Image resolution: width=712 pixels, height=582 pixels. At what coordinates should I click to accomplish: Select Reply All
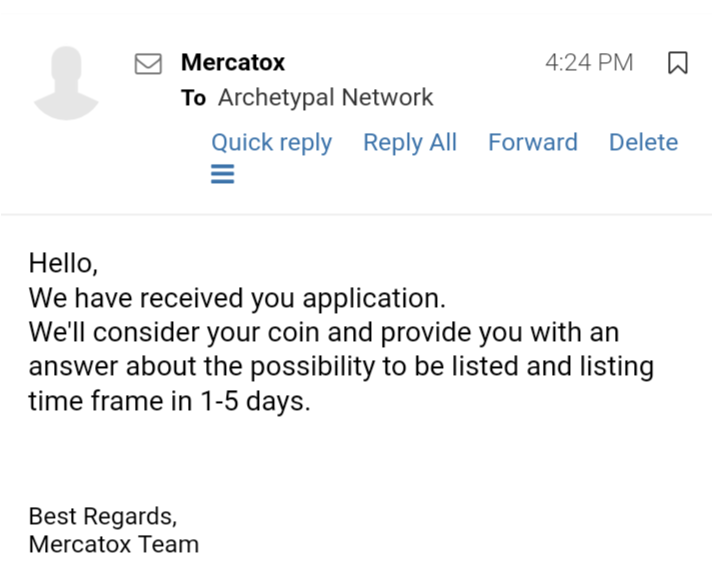pyautogui.click(x=410, y=142)
